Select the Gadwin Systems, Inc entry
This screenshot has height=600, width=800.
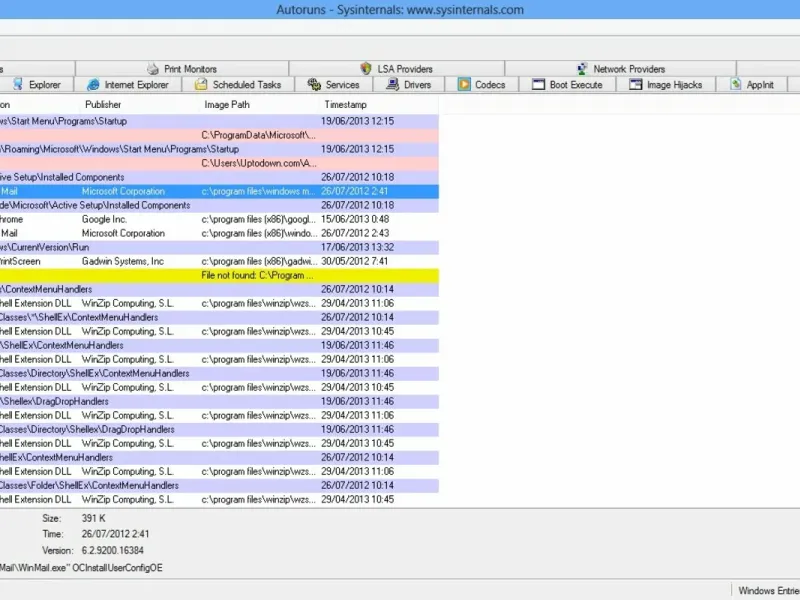(x=219, y=261)
